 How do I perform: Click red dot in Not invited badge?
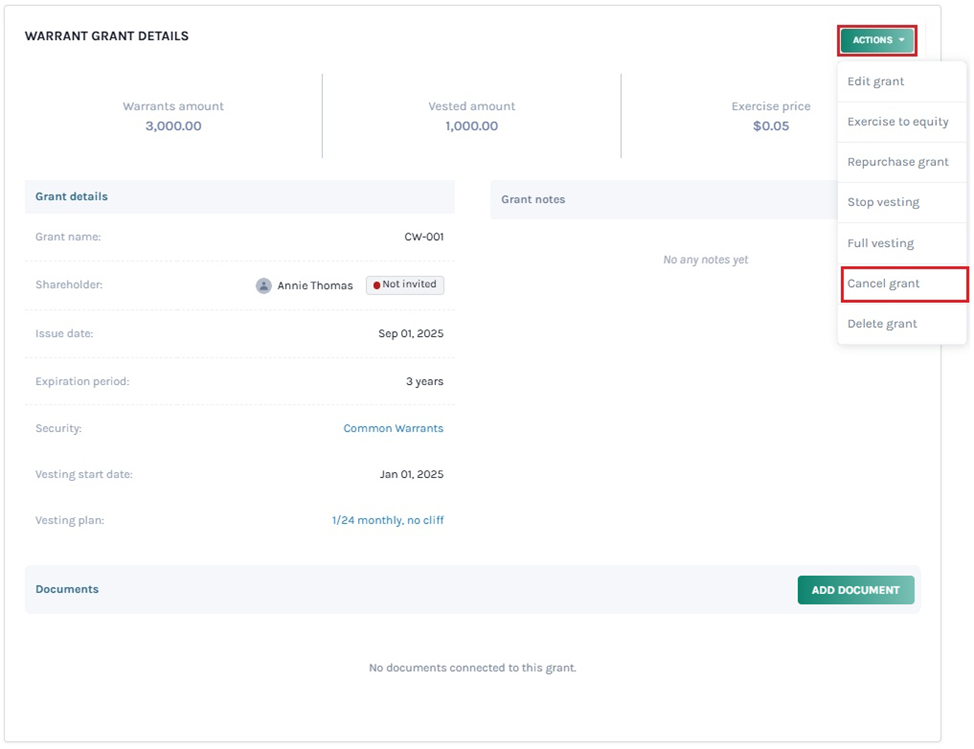pyautogui.click(x=377, y=285)
